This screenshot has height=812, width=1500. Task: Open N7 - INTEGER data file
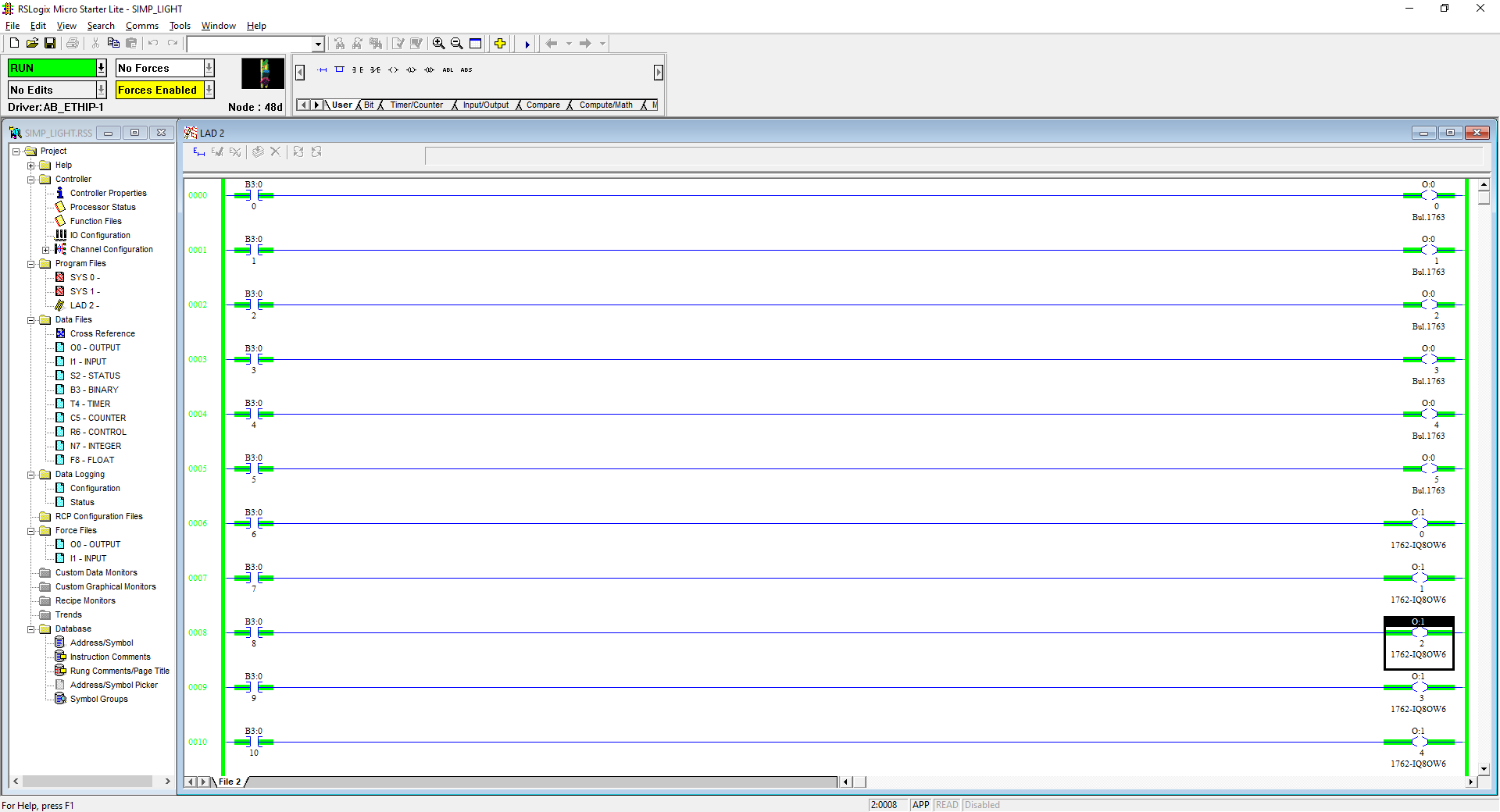pos(95,446)
